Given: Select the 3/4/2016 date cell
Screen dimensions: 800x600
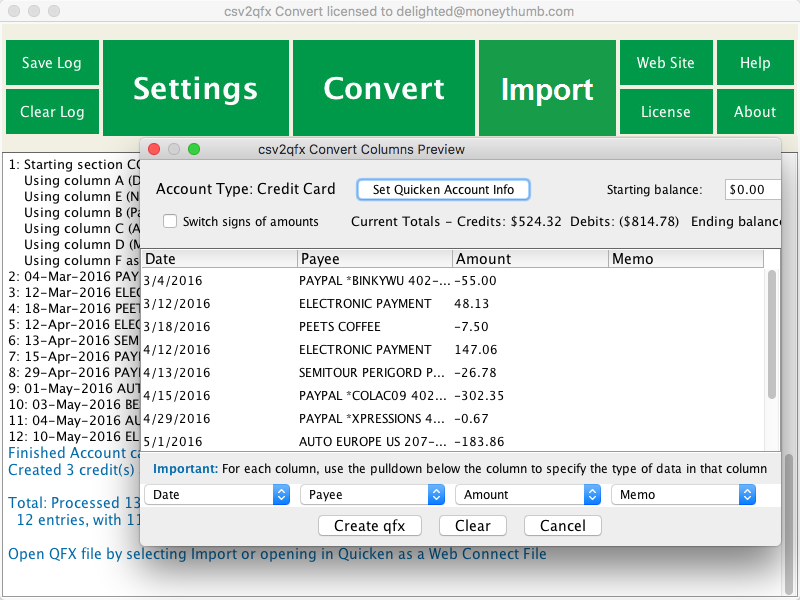Looking at the screenshot, I should point(220,281).
